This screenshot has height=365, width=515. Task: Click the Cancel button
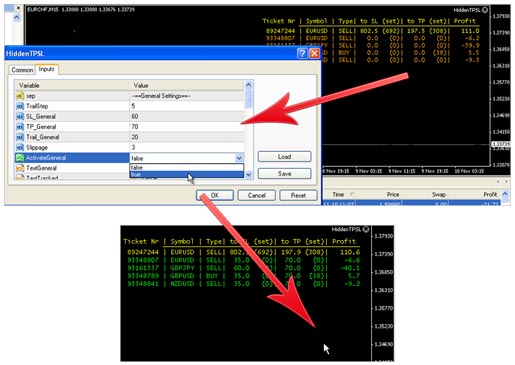click(257, 195)
